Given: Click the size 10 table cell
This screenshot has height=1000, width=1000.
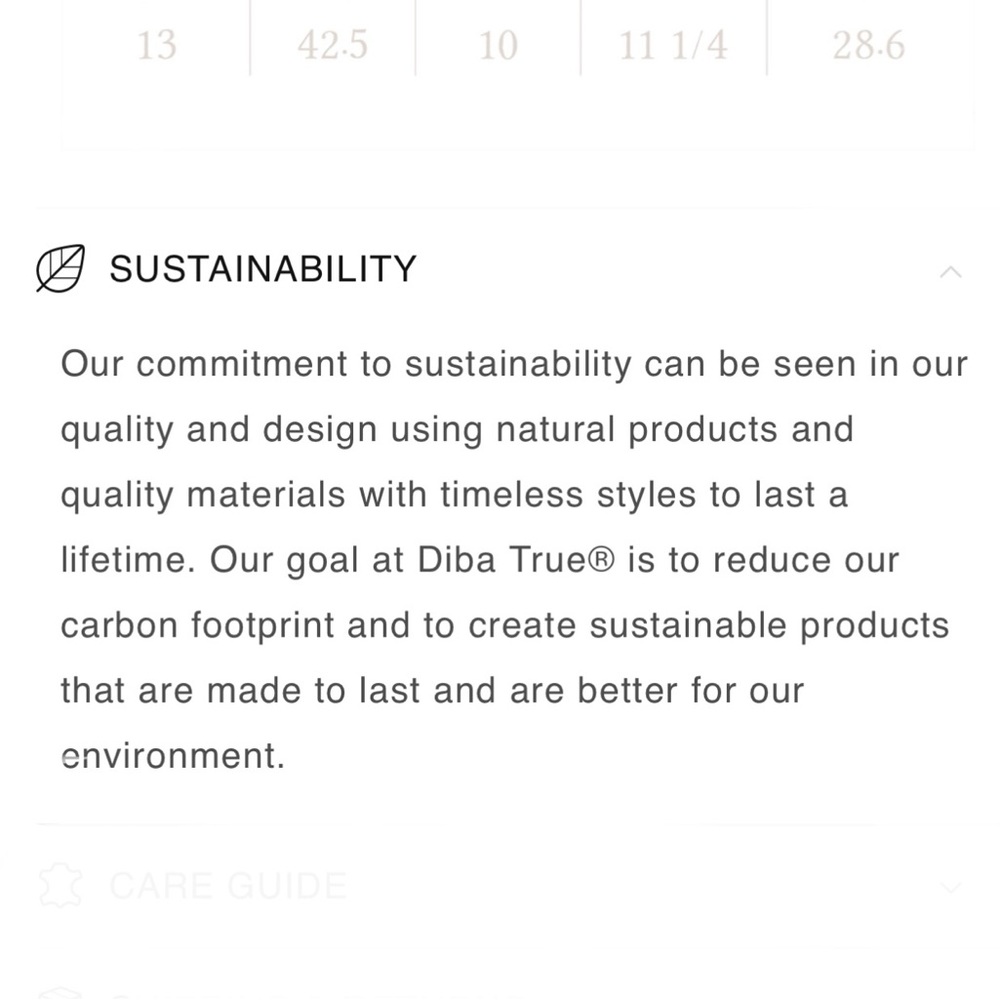Looking at the screenshot, I should 498,46.
